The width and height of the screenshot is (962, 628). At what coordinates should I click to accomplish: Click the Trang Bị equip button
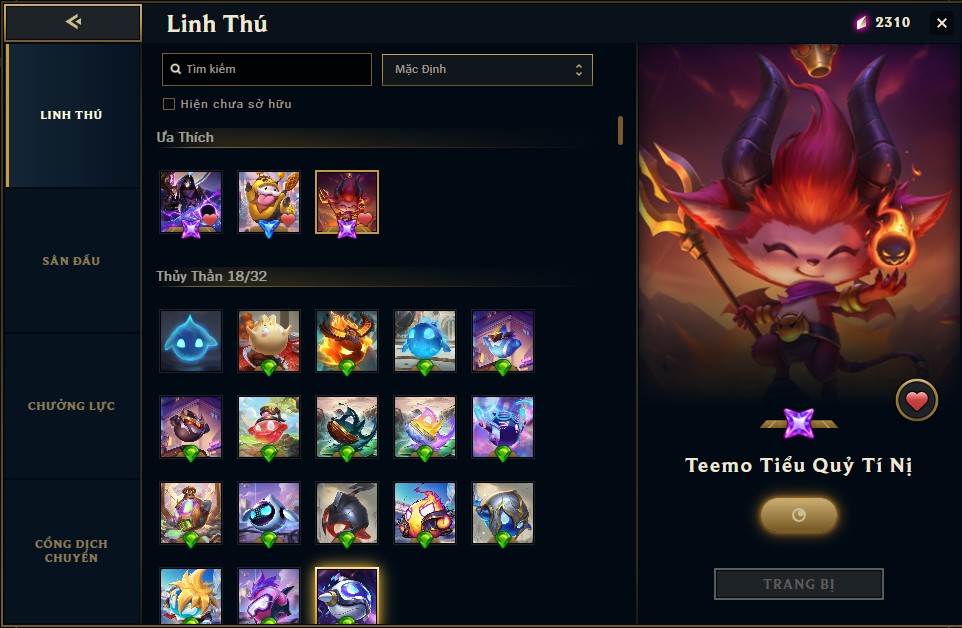coord(798,584)
